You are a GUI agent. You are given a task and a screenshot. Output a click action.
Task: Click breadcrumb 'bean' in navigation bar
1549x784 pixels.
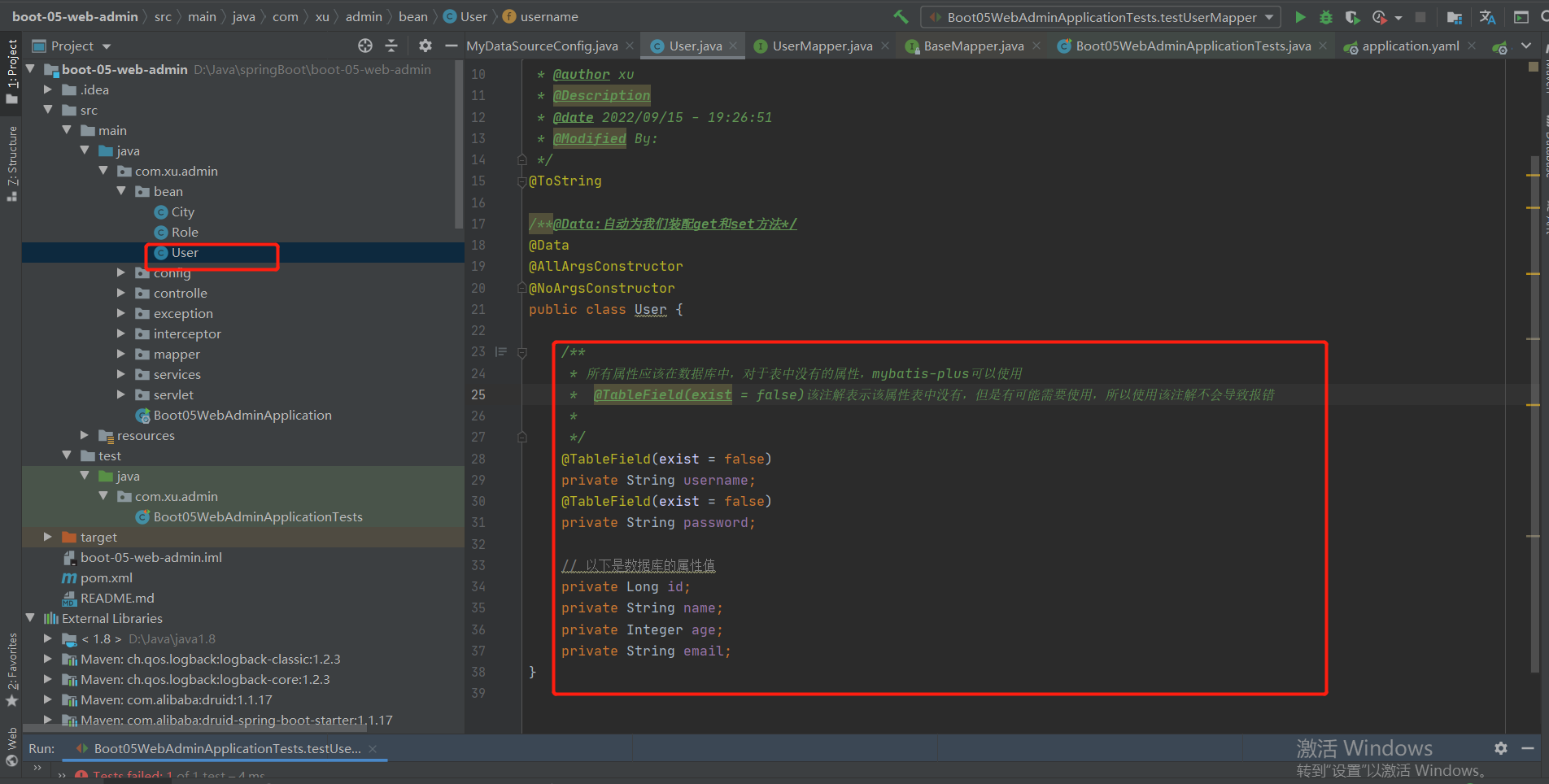[413, 16]
